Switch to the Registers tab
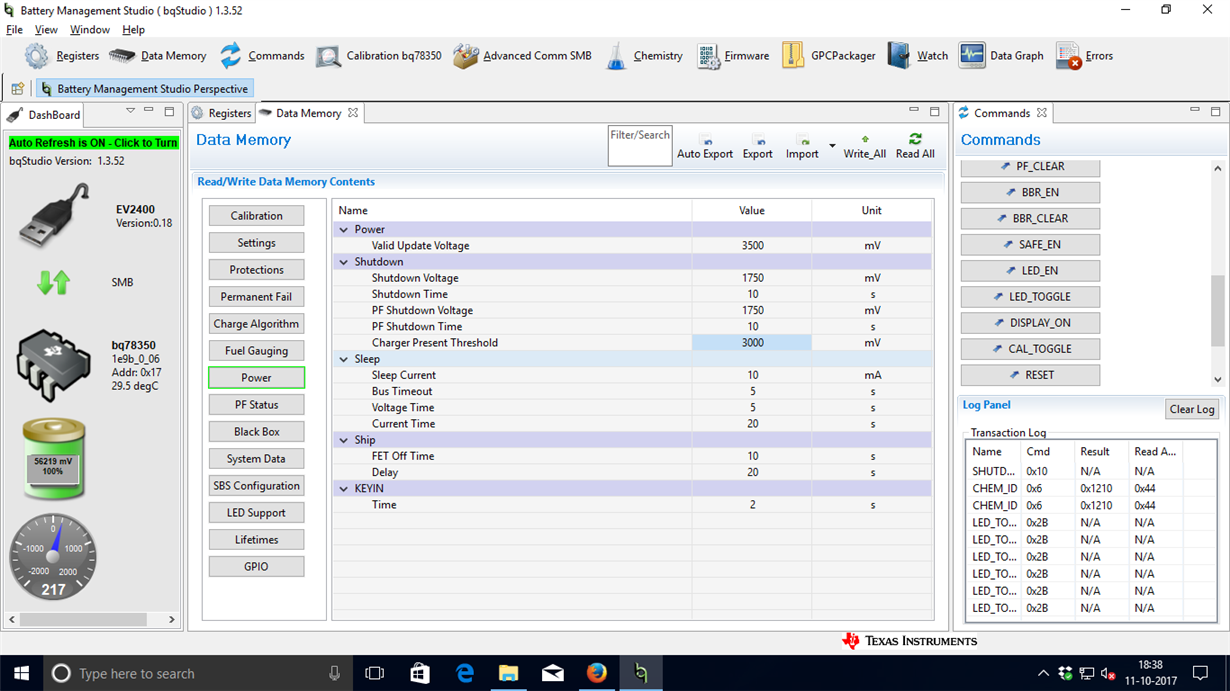The image size is (1230, 691). (x=221, y=113)
